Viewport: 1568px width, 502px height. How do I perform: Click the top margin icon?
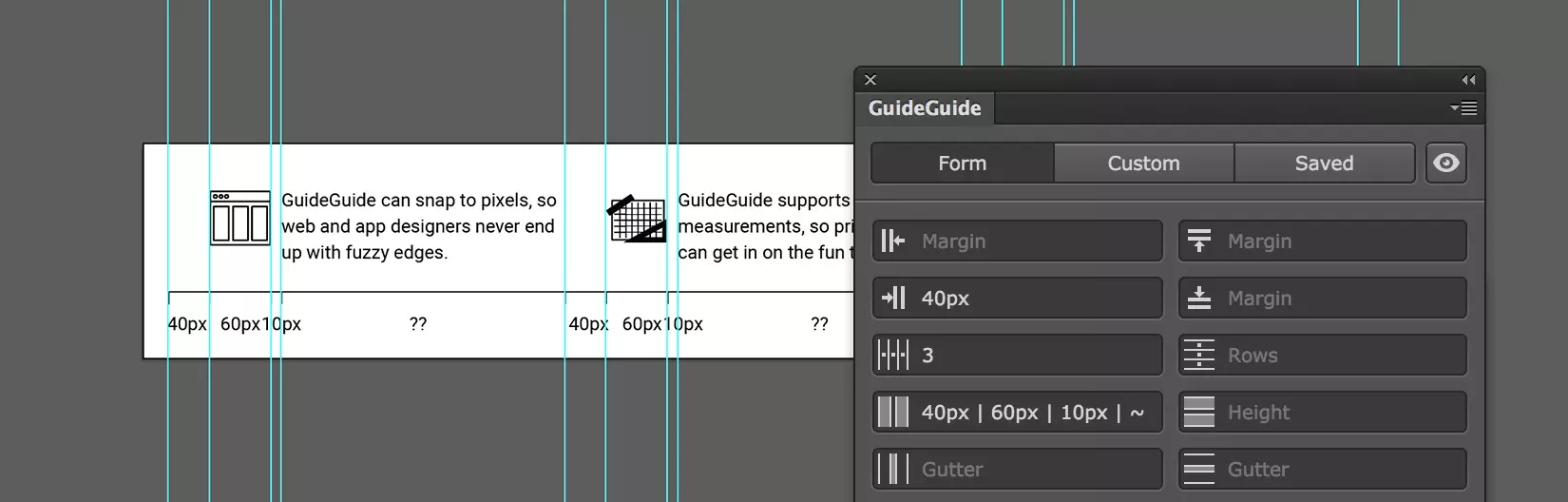coord(1199,241)
